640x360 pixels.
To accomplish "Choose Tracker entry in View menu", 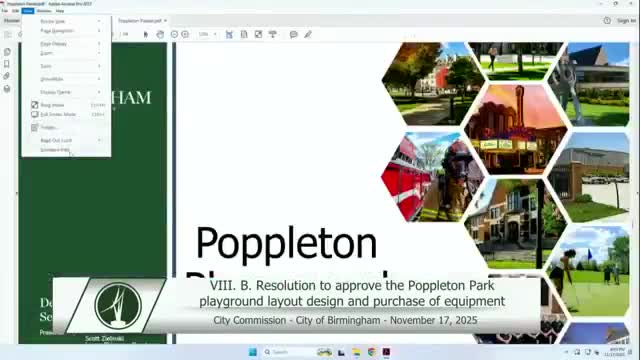I will (x=66, y=128).
